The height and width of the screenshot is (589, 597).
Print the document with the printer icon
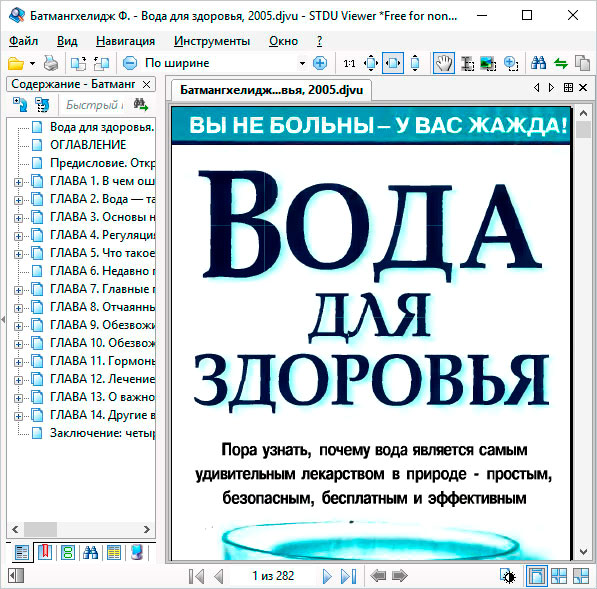coord(51,63)
